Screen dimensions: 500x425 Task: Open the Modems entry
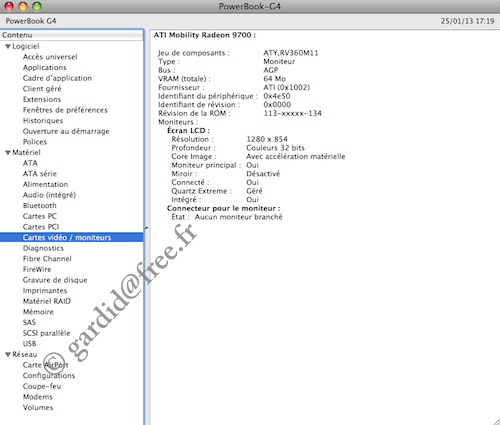(x=38, y=397)
